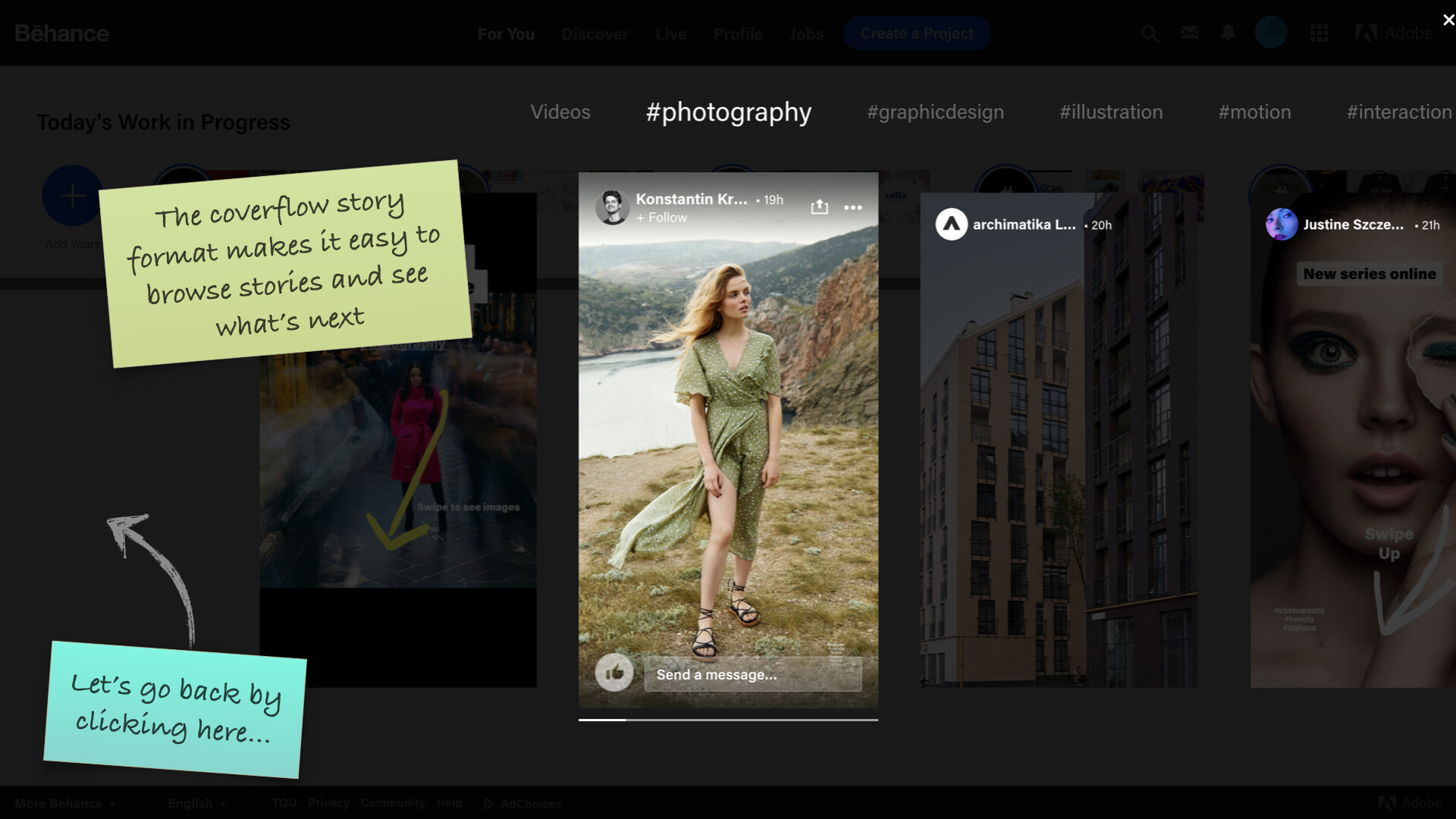Click the Send a message input field
Image resolution: width=1456 pixels, height=819 pixels.
pyautogui.click(x=752, y=674)
